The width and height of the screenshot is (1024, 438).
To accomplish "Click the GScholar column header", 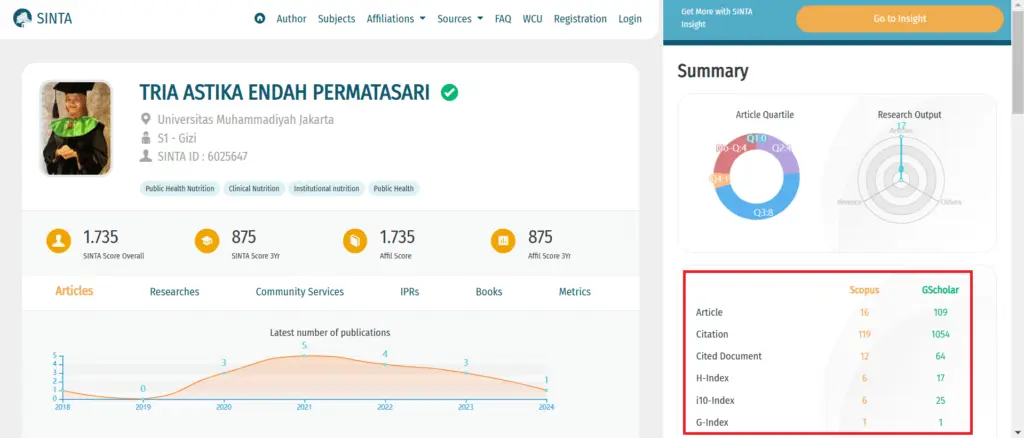I will (x=940, y=290).
